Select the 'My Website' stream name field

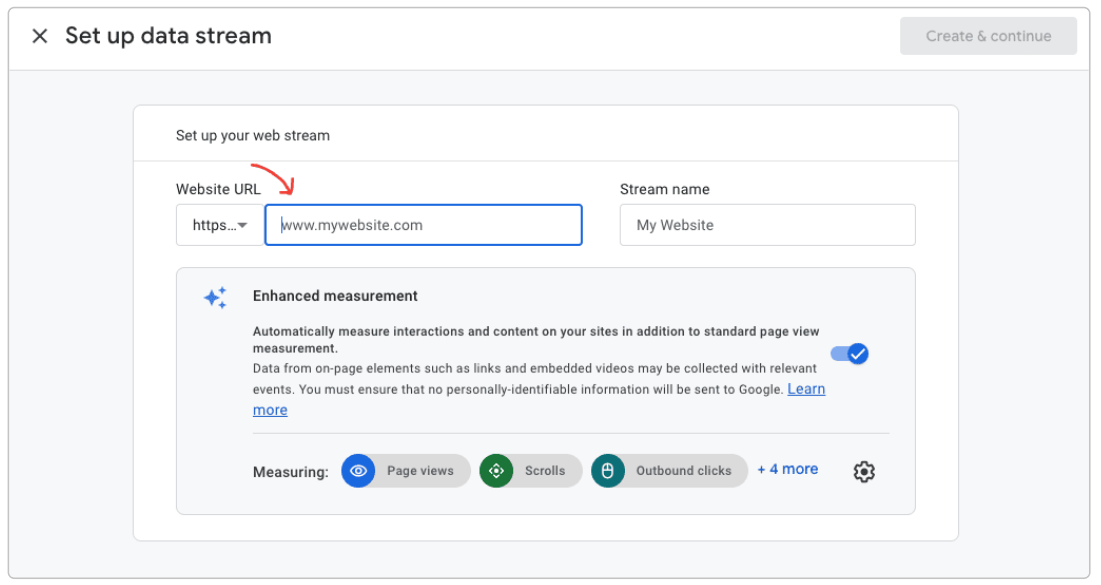pos(767,225)
